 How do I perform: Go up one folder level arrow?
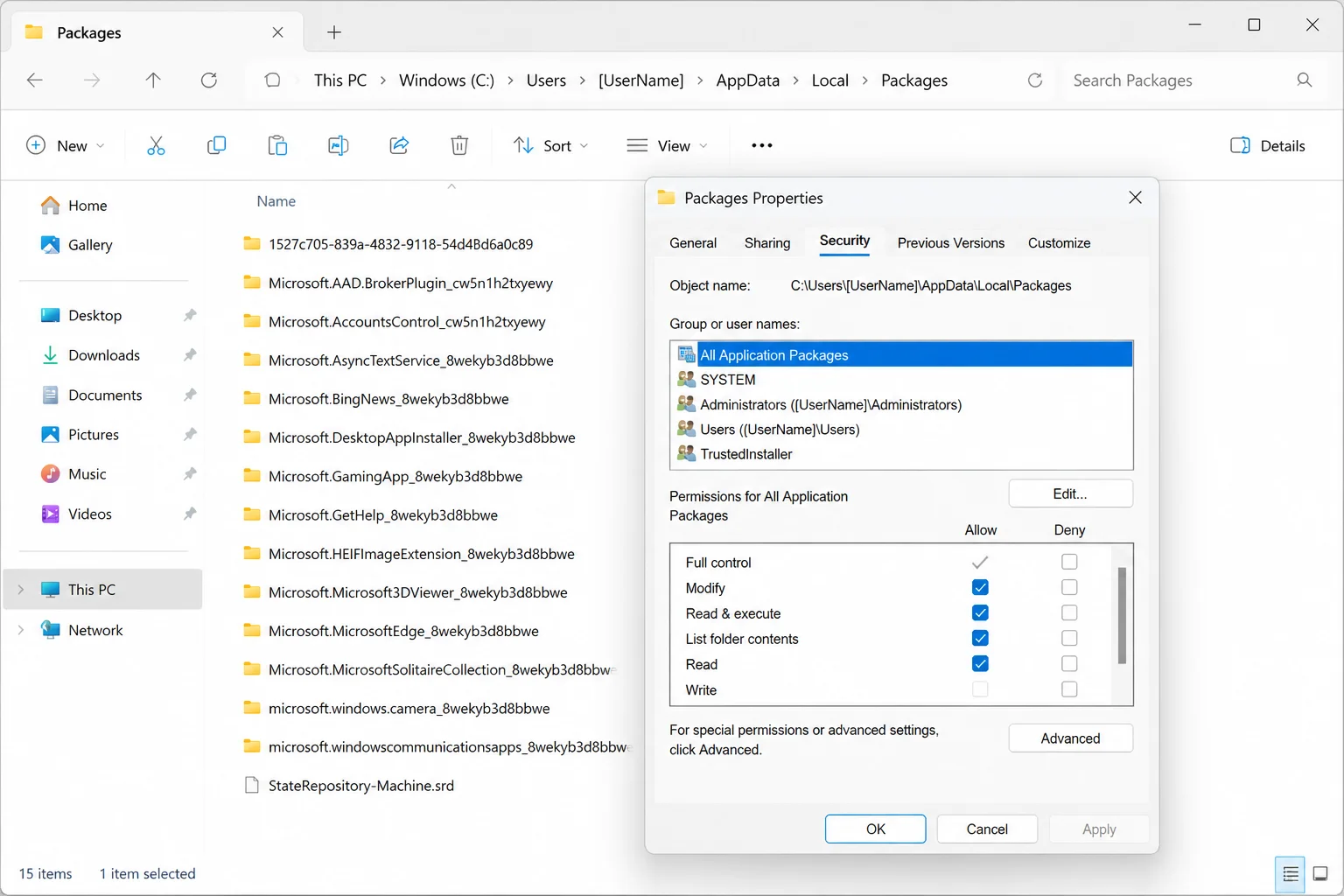(153, 80)
